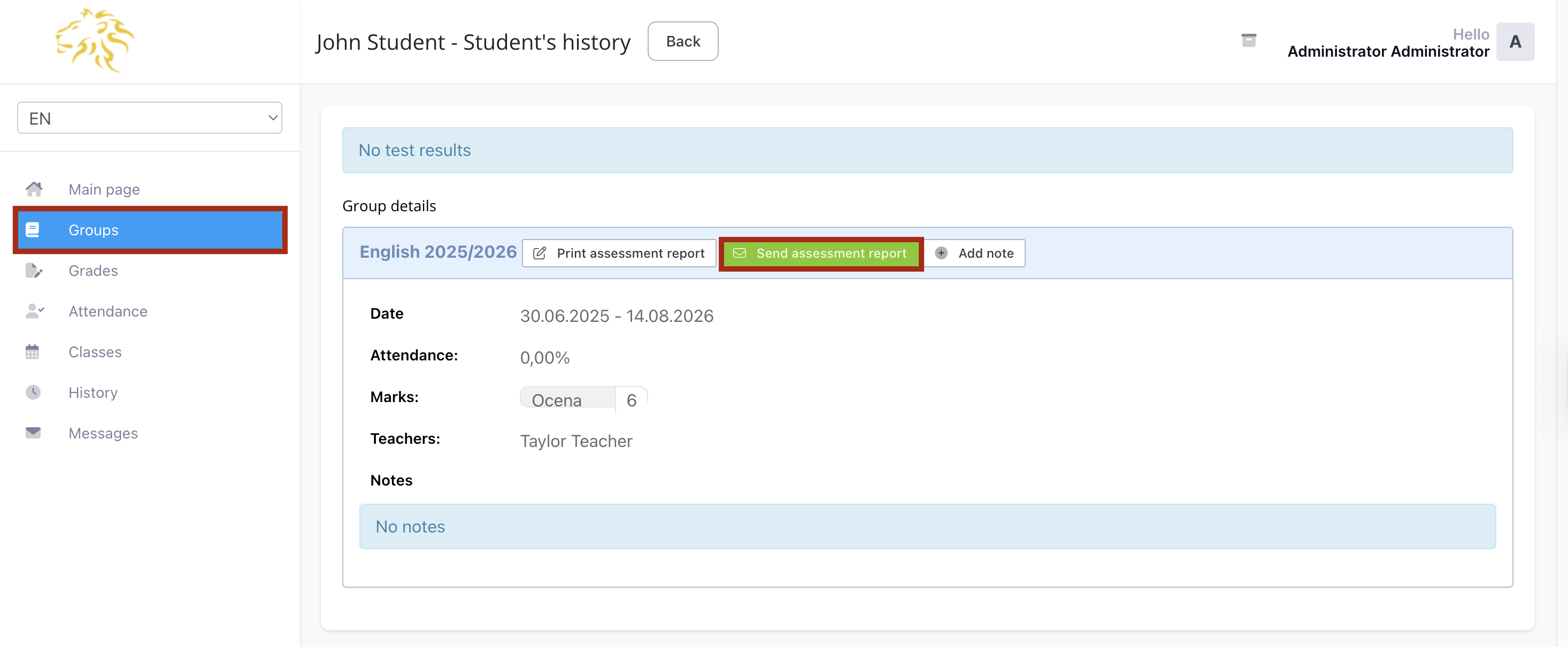Screen dimensions: 1568x647
Task: Click the calendar icon beside Classes
Action: click(x=32, y=352)
